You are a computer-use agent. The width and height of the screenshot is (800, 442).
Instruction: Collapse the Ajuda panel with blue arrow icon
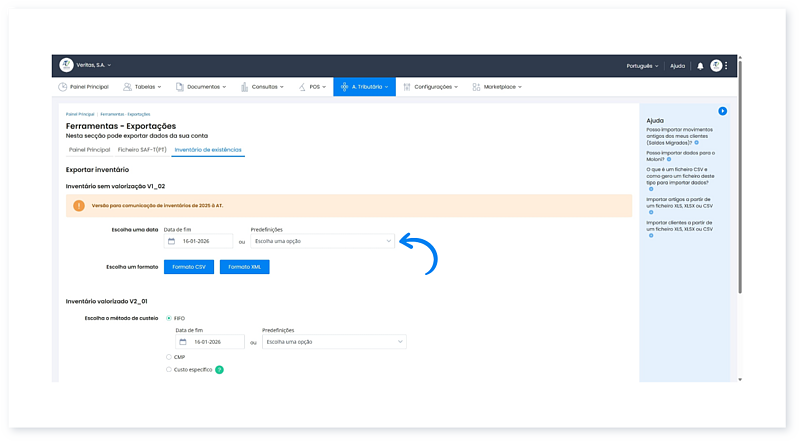(722, 111)
